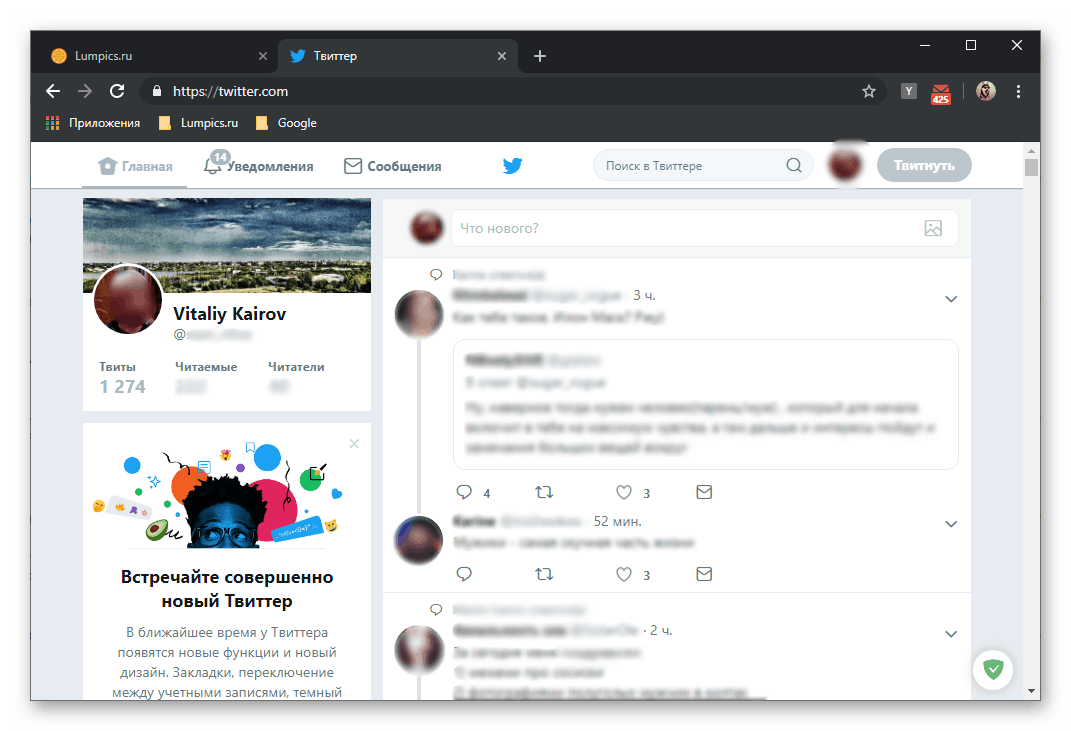The image size is (1071, 731).
Task: Open a new browser tab
Action: tap(540, 56)
